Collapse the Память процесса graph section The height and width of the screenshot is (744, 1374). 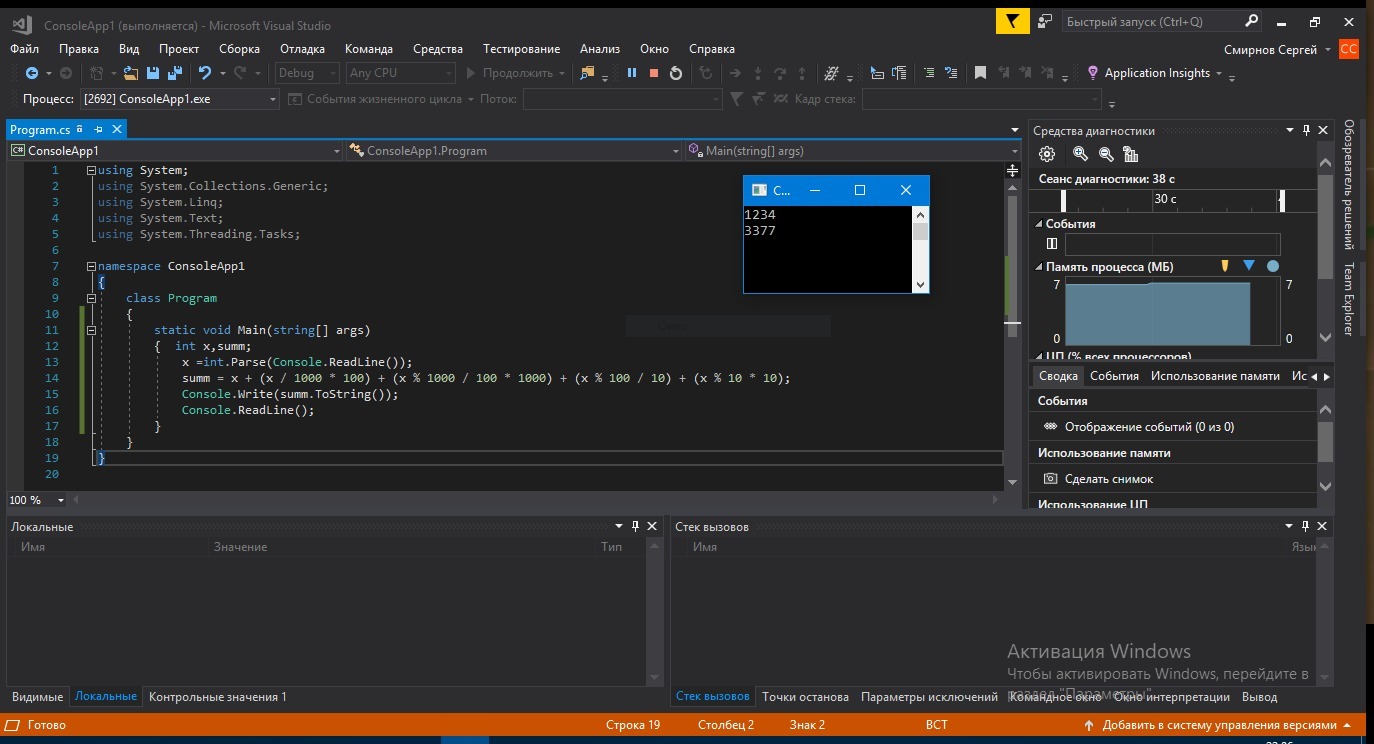1038,267
